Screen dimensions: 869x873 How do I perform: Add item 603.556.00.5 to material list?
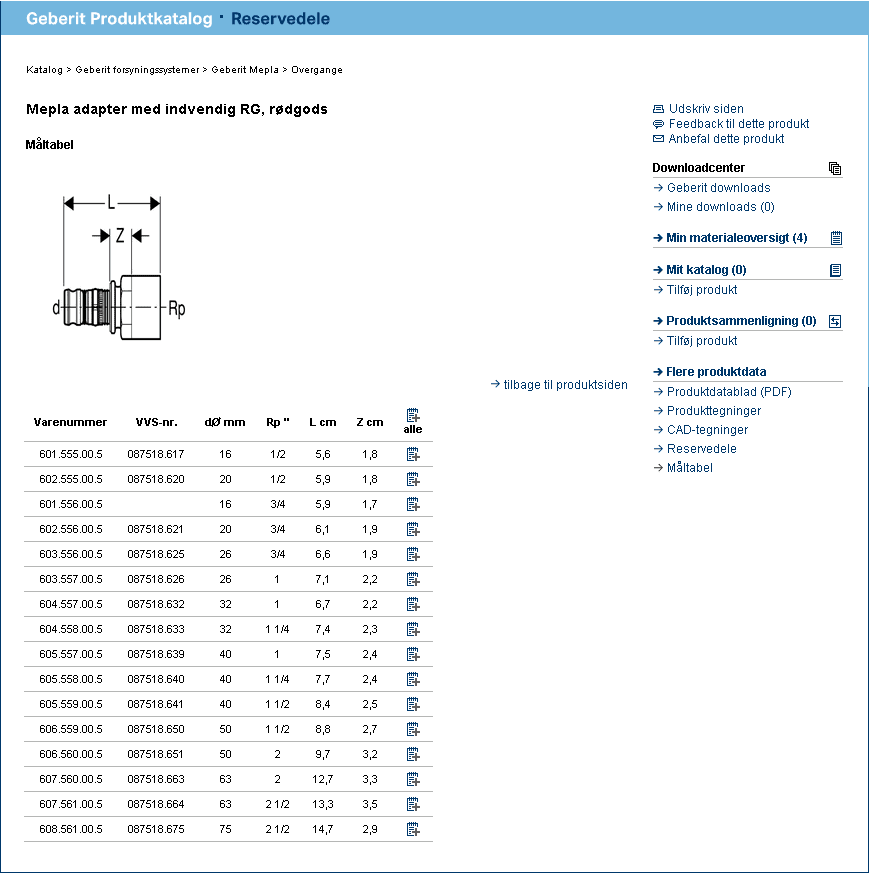click(413, 555)
